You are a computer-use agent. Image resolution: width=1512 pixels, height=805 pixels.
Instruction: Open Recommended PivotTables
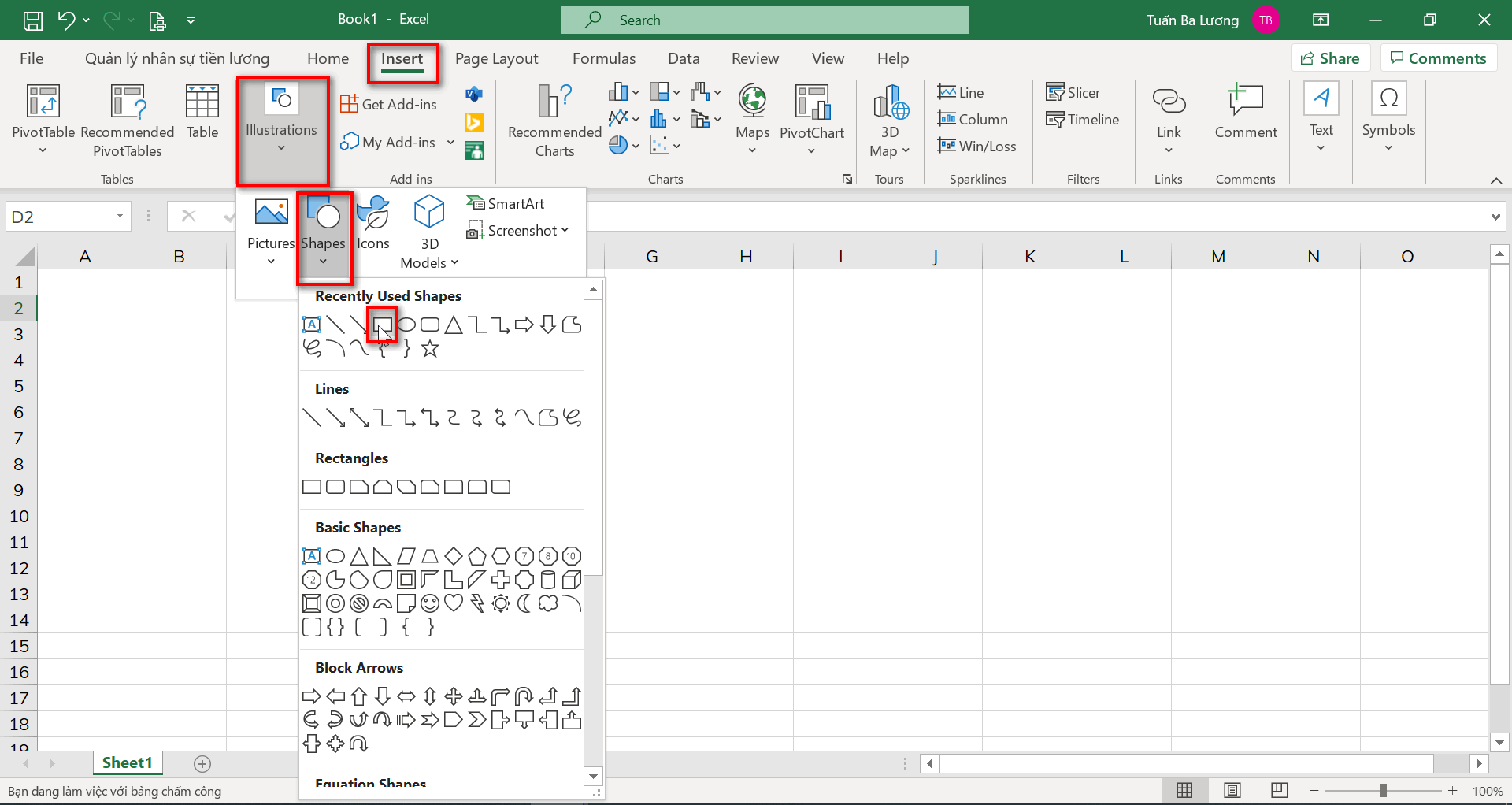coord(128,121)
